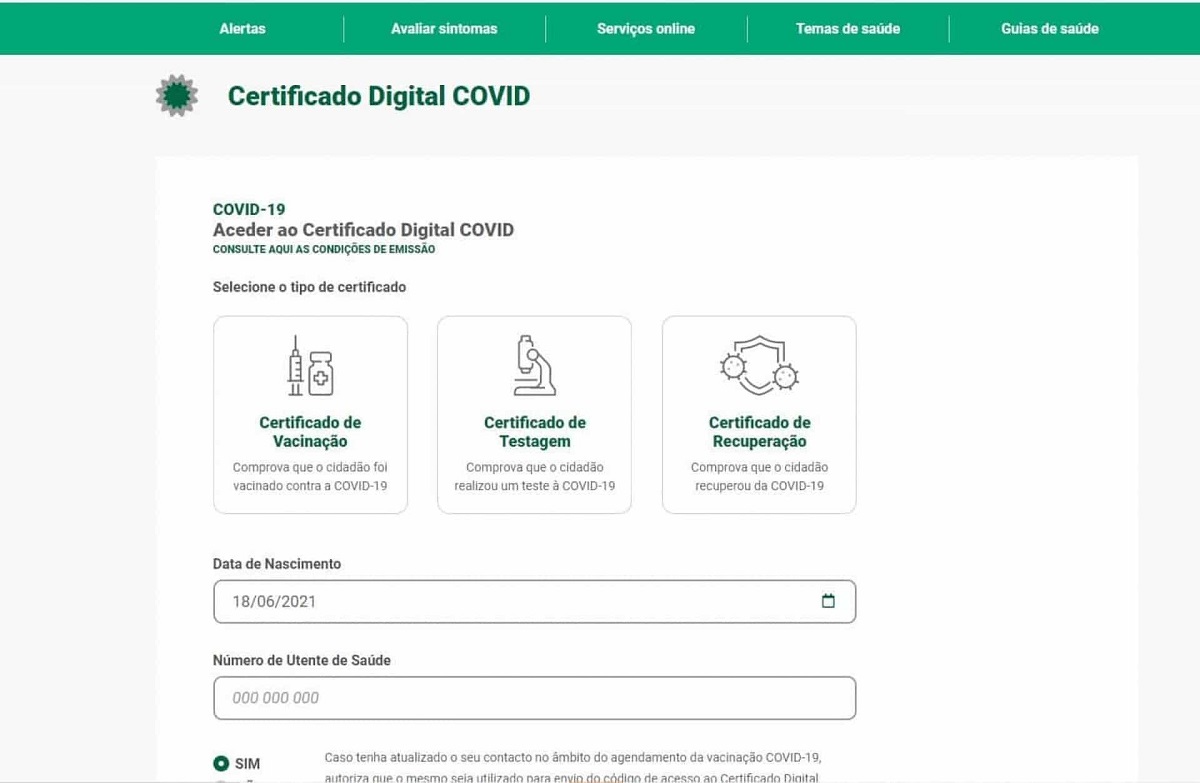The height and width of the screenshot is (783, 1200).
Task: Click the shield with virus recovery icon
Action: [x=759, y=366]
